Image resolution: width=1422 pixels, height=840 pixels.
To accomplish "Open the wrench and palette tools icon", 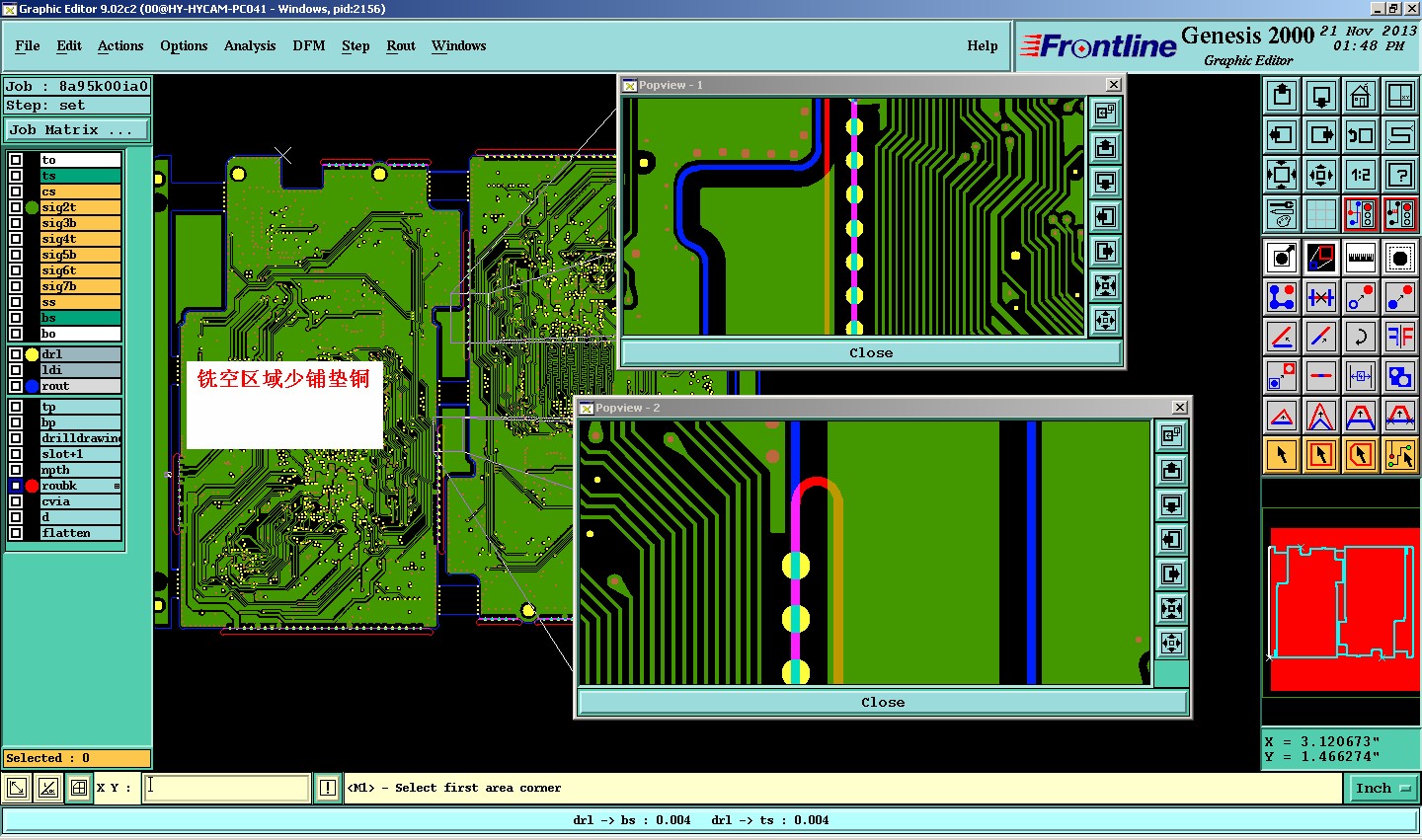I will click(1282, 214).
